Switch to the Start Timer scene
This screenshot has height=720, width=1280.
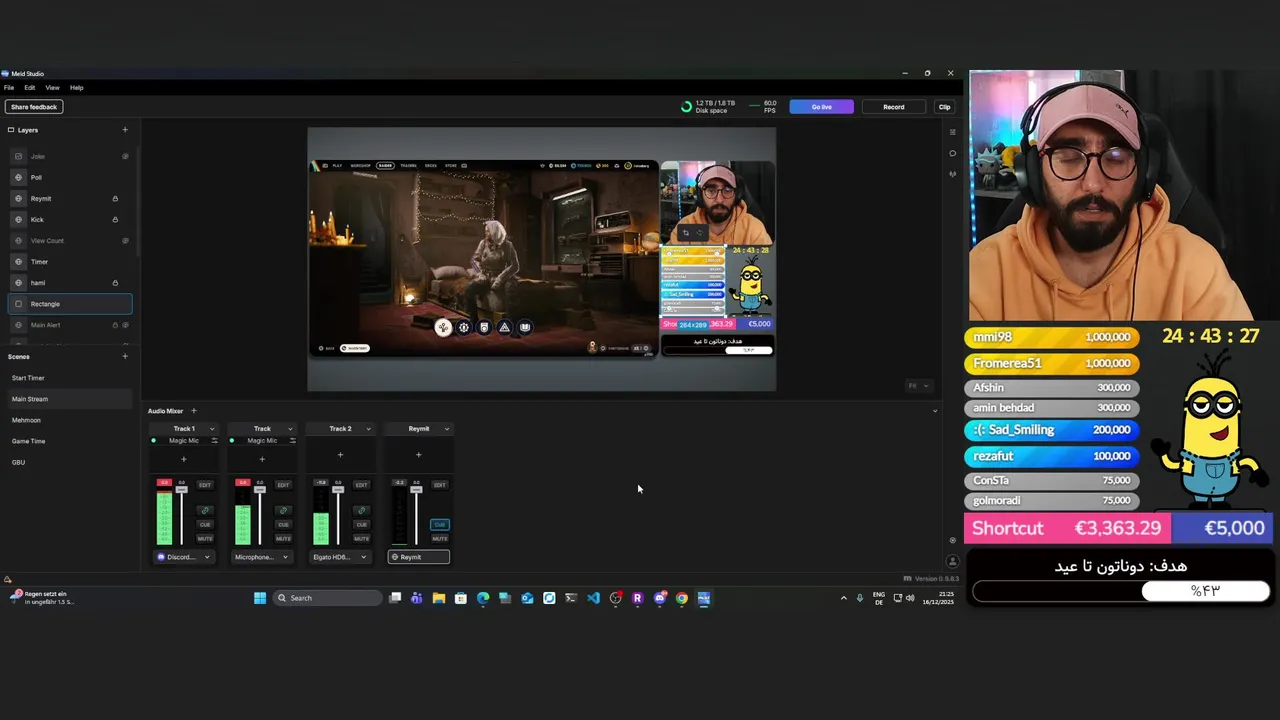click(28, 378)
